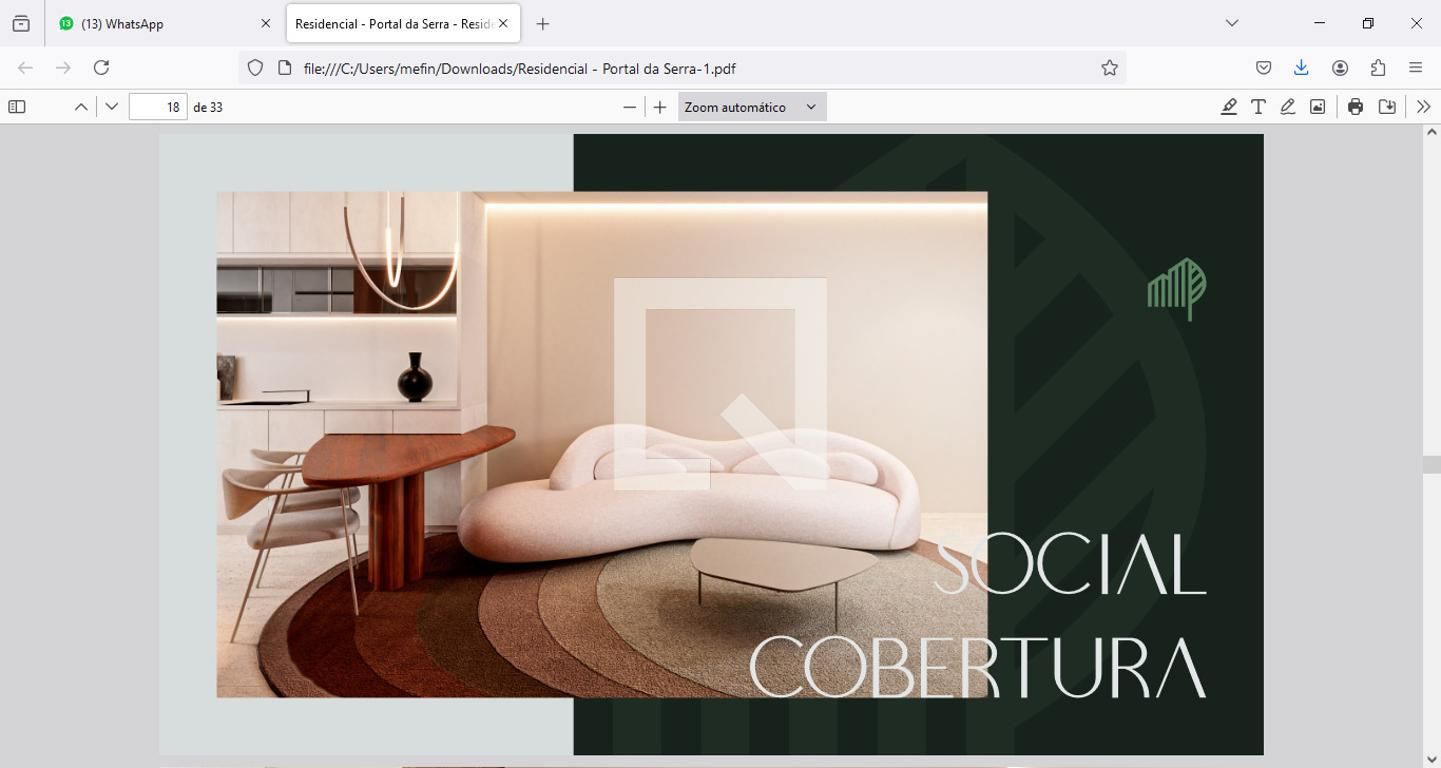The width and height of the screenshot is (1441, 768).
Task: Select the add image tool
Action: [x=1318, y=107]
